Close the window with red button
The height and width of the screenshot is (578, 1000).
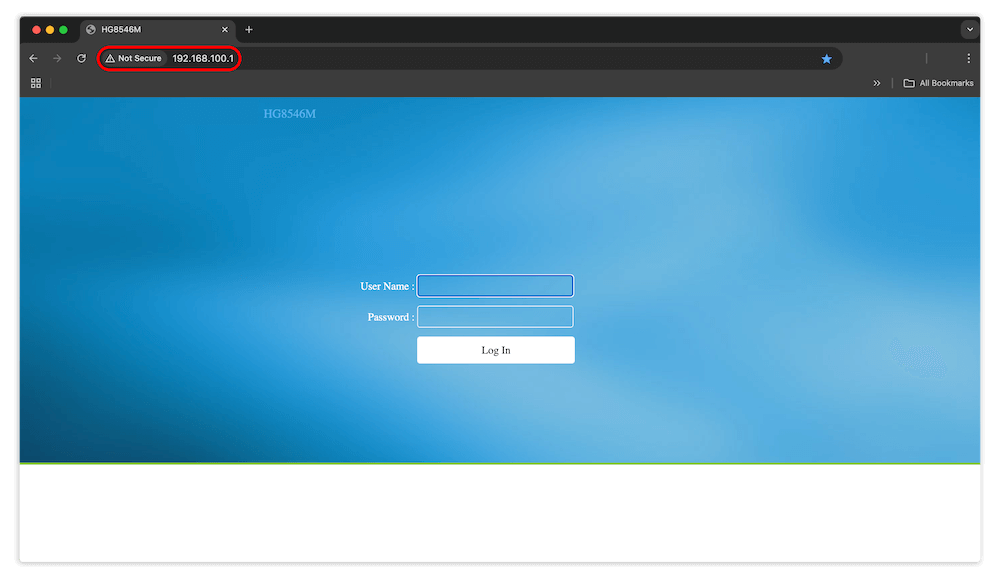(x=36, y=30)
